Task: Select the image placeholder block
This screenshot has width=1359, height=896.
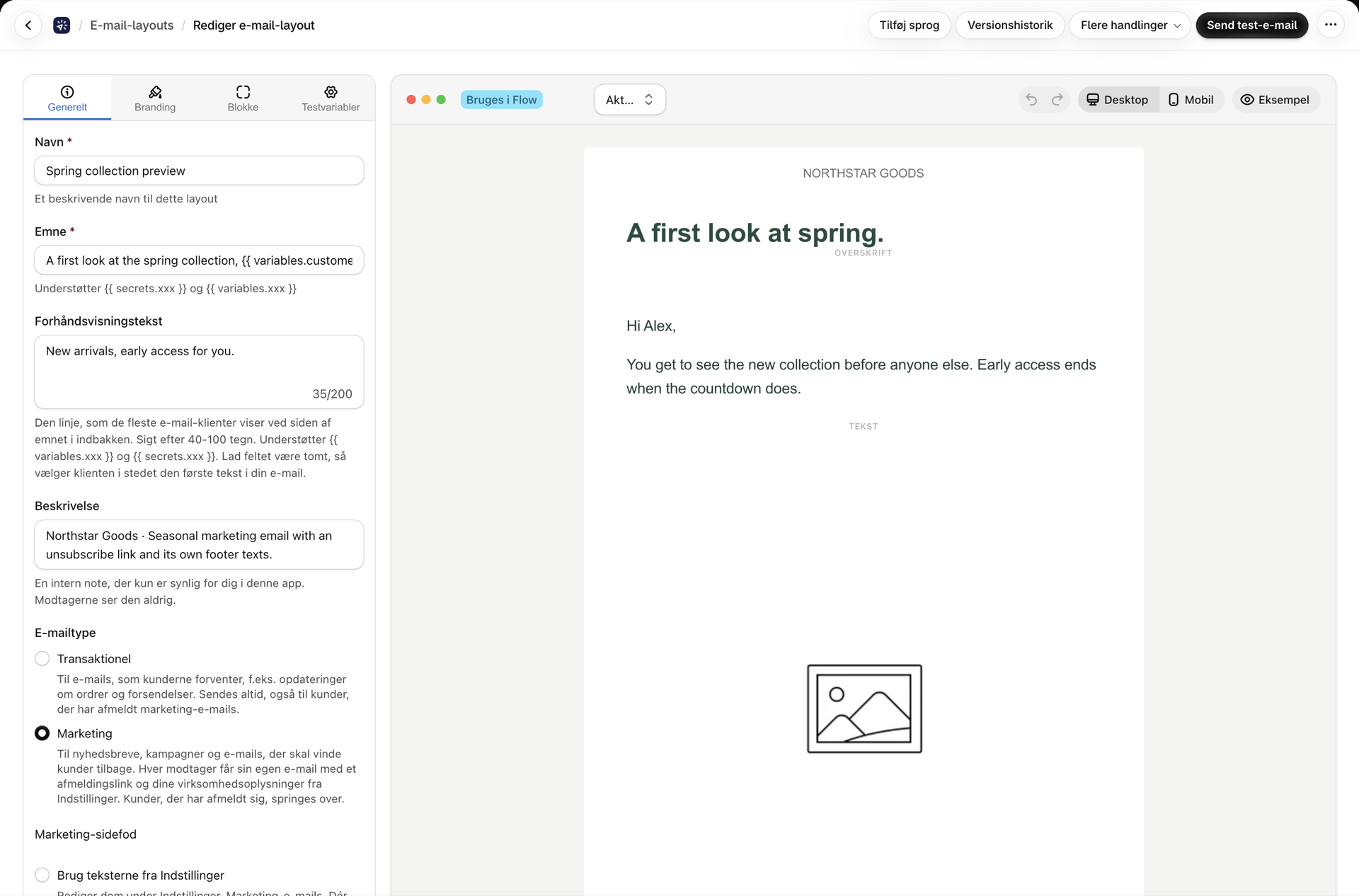Action: tap(864, 708)
